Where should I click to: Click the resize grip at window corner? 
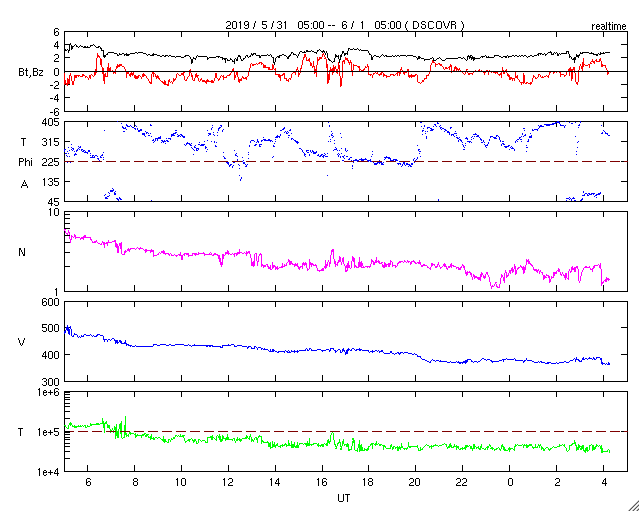[634, 506]
